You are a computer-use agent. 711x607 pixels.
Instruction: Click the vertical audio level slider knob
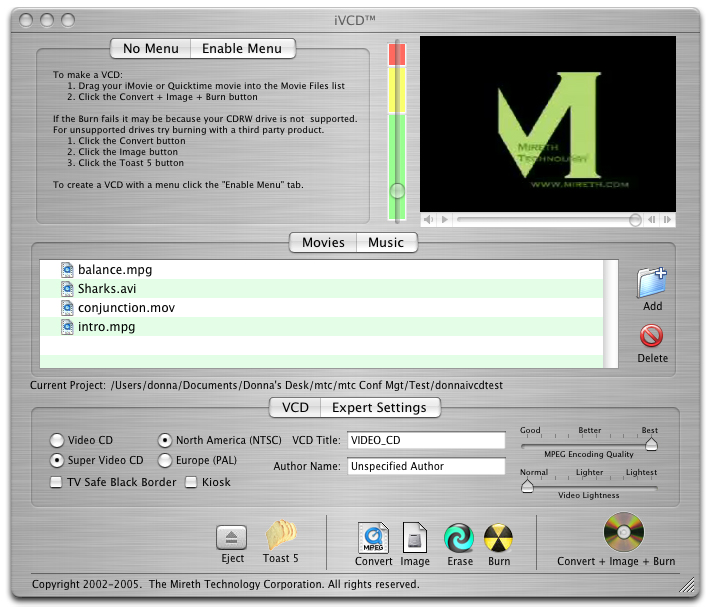click(x=397, y=191)
